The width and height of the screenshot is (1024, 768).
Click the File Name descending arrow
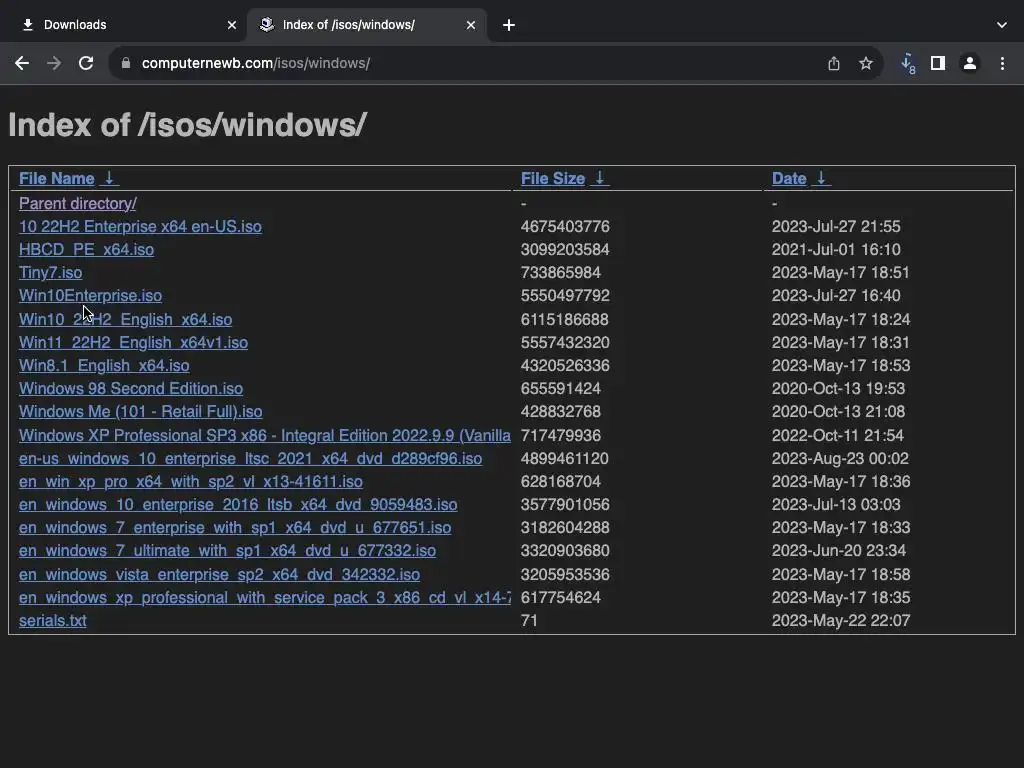[110, 178]
